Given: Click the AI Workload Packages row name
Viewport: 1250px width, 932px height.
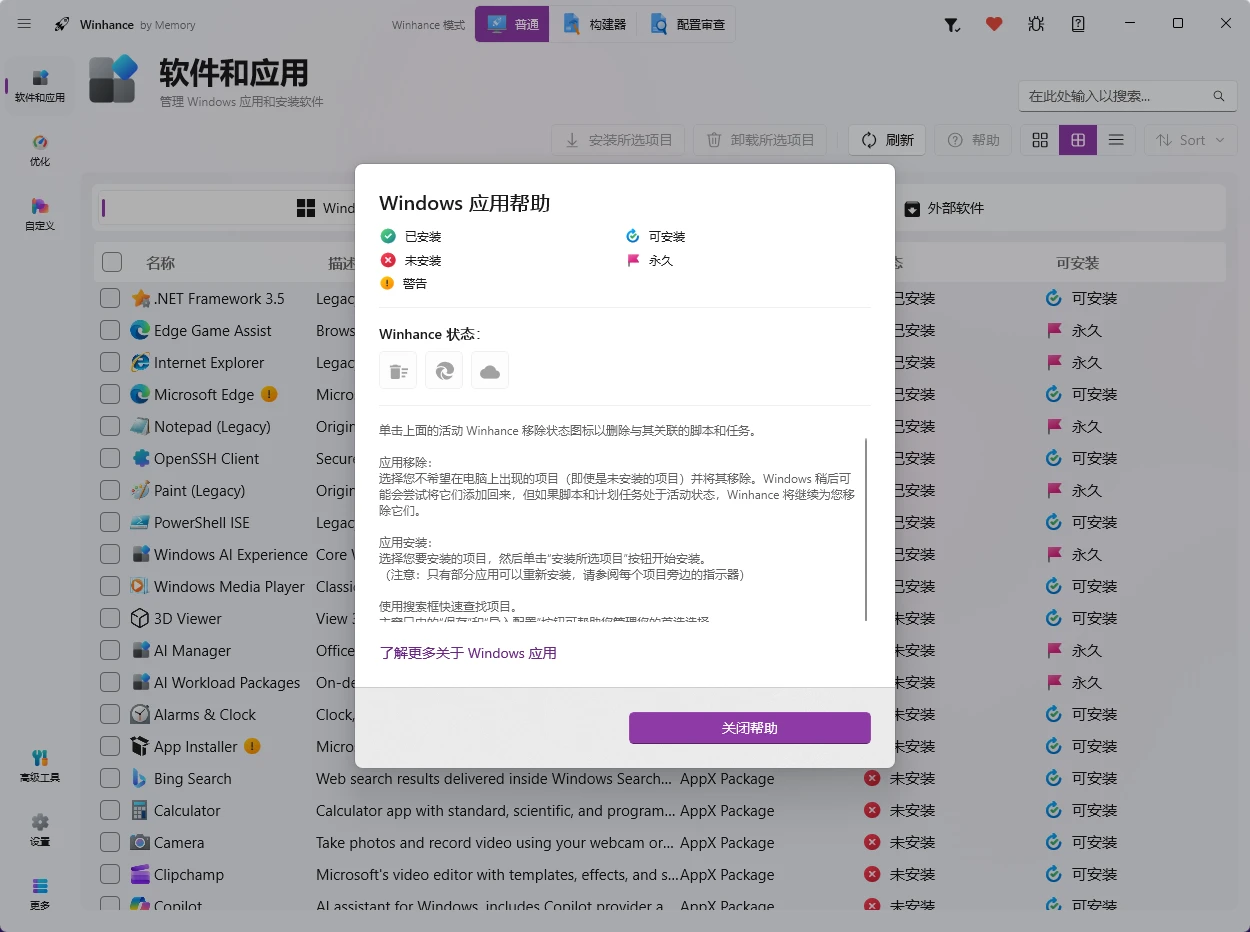Looking at the screenshot, I should coord(227,682).
